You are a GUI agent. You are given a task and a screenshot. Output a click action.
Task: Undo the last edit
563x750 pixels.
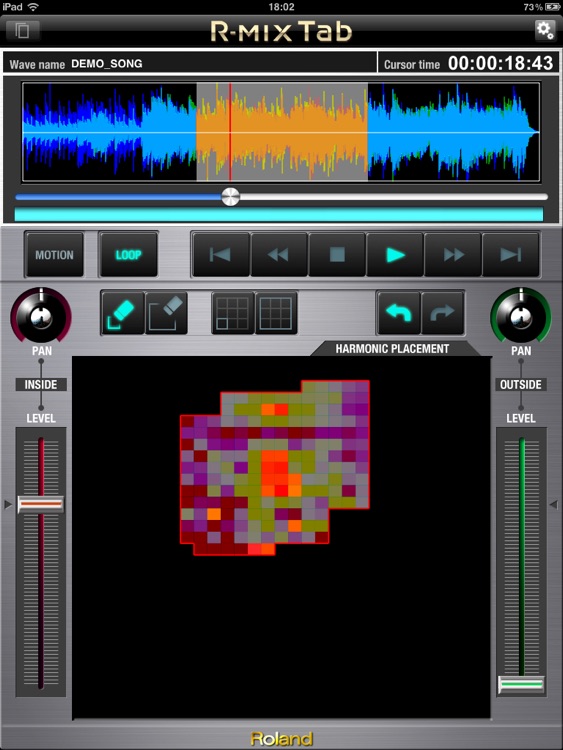(x=398, y=313)
